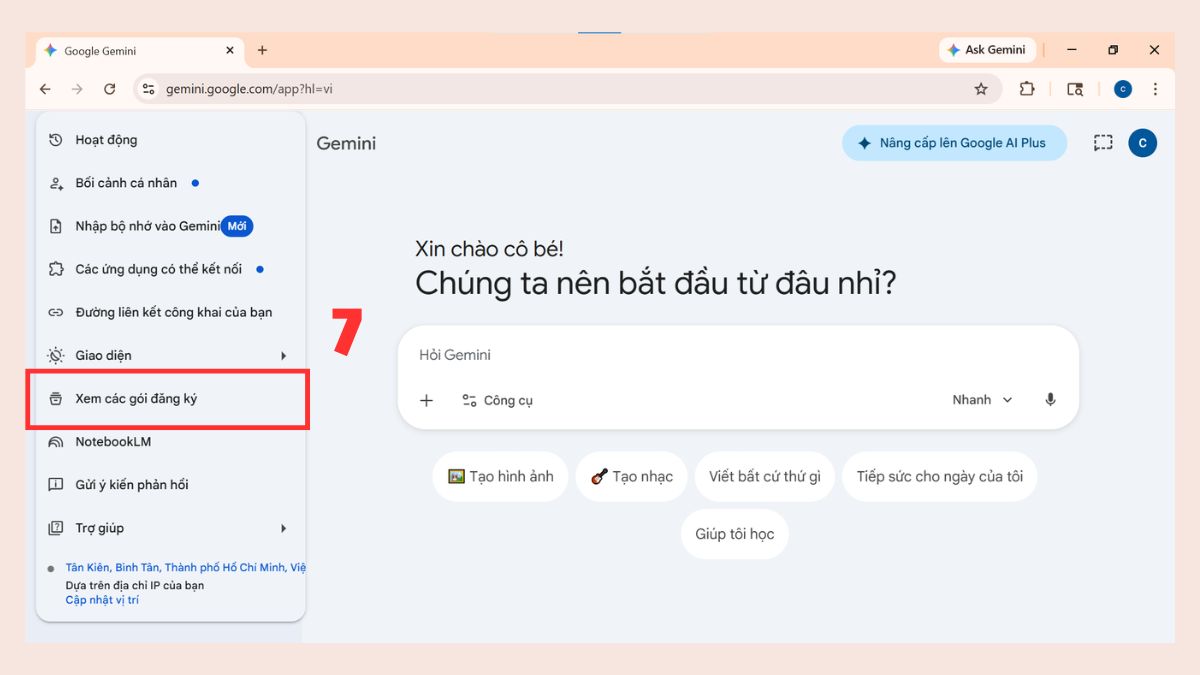This screenshot has height=675, width=1200.
Task: Click the Tân Kiên, Bình Tân location link
Action: coord(186,567)
